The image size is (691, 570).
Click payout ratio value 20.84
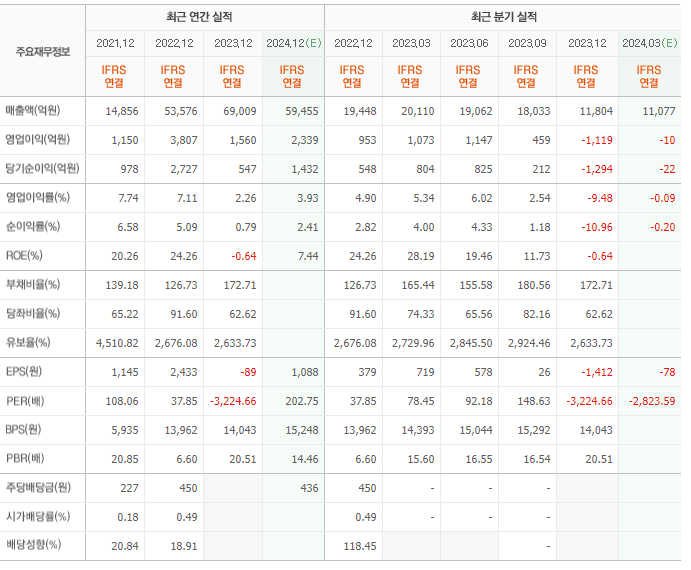(x=125, y=546)
